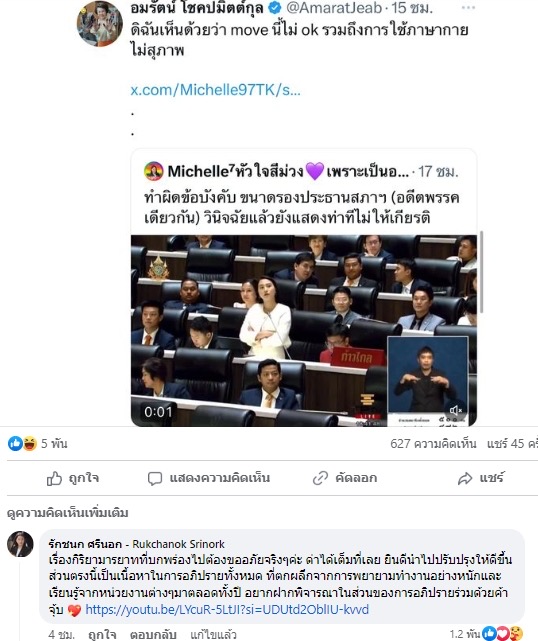This screenshot has width=538, height=641.
Task: Click ตอบกลับ to reply to the comment
Action: tap(153, 634)
